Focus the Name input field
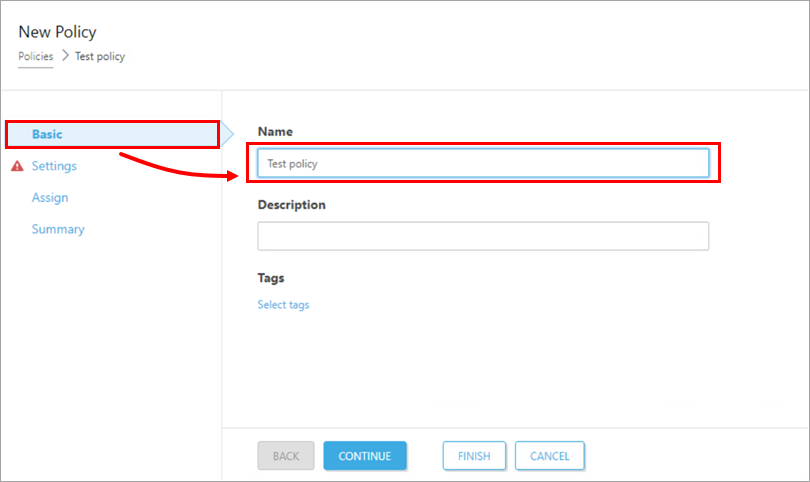This screenshot has width=810, height=482. point(483,163)
